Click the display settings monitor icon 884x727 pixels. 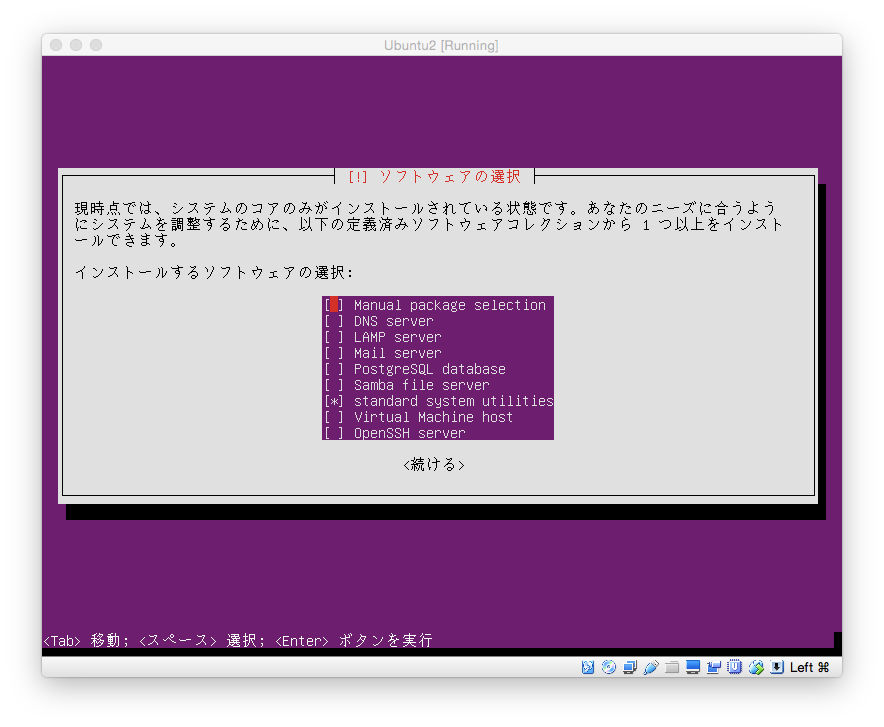693,667
